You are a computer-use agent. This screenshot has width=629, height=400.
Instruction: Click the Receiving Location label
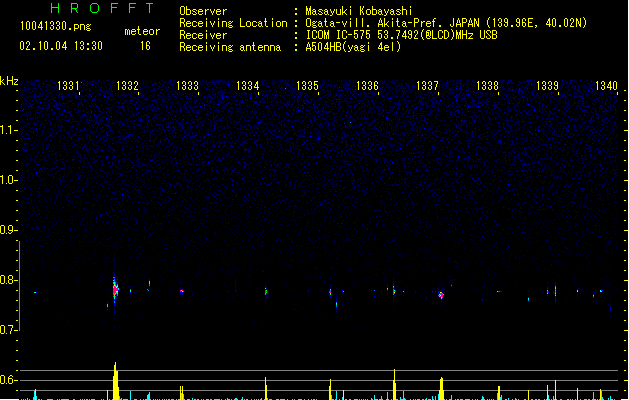(x=233, y=23)
